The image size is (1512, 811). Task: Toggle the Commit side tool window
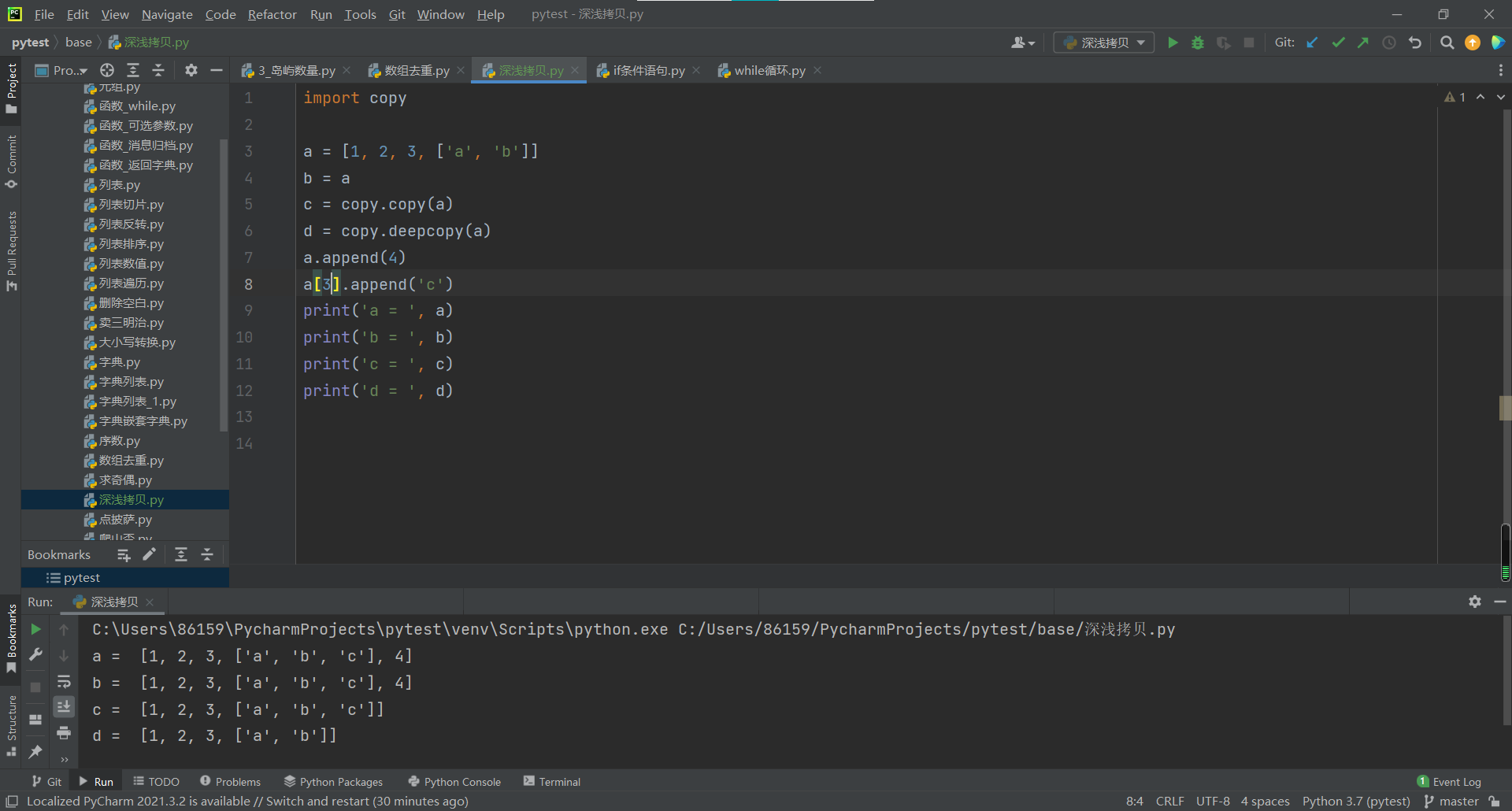(x=11, y=161)
